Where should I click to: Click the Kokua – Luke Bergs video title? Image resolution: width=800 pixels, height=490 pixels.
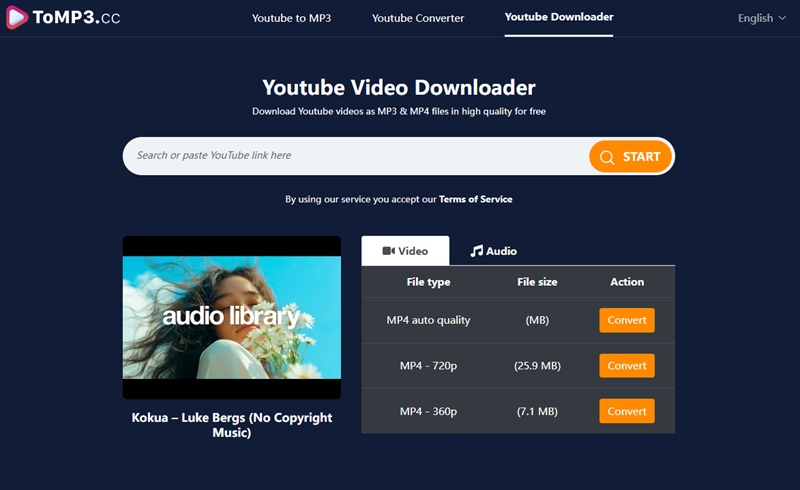pyautogui.click(x=232, y=425)
